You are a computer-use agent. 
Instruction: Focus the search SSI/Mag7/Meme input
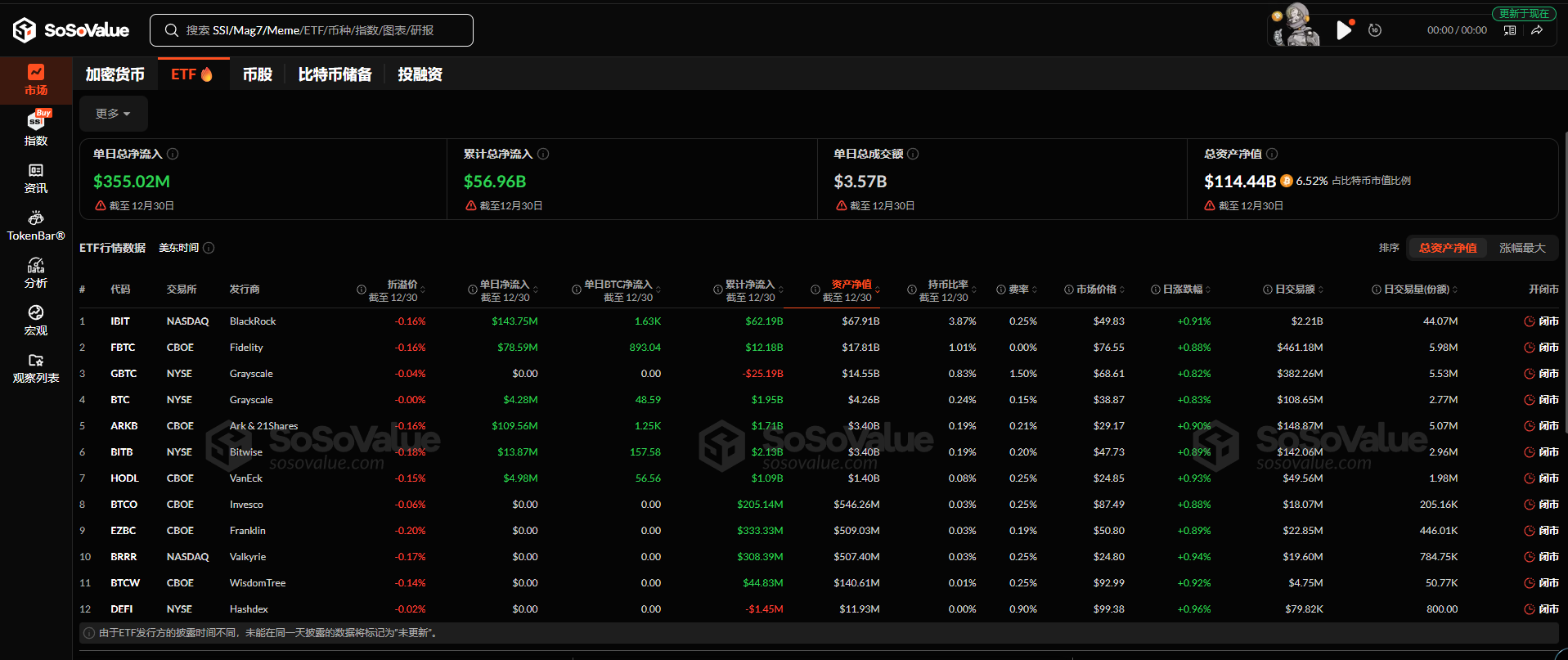[x=312, y=30]
